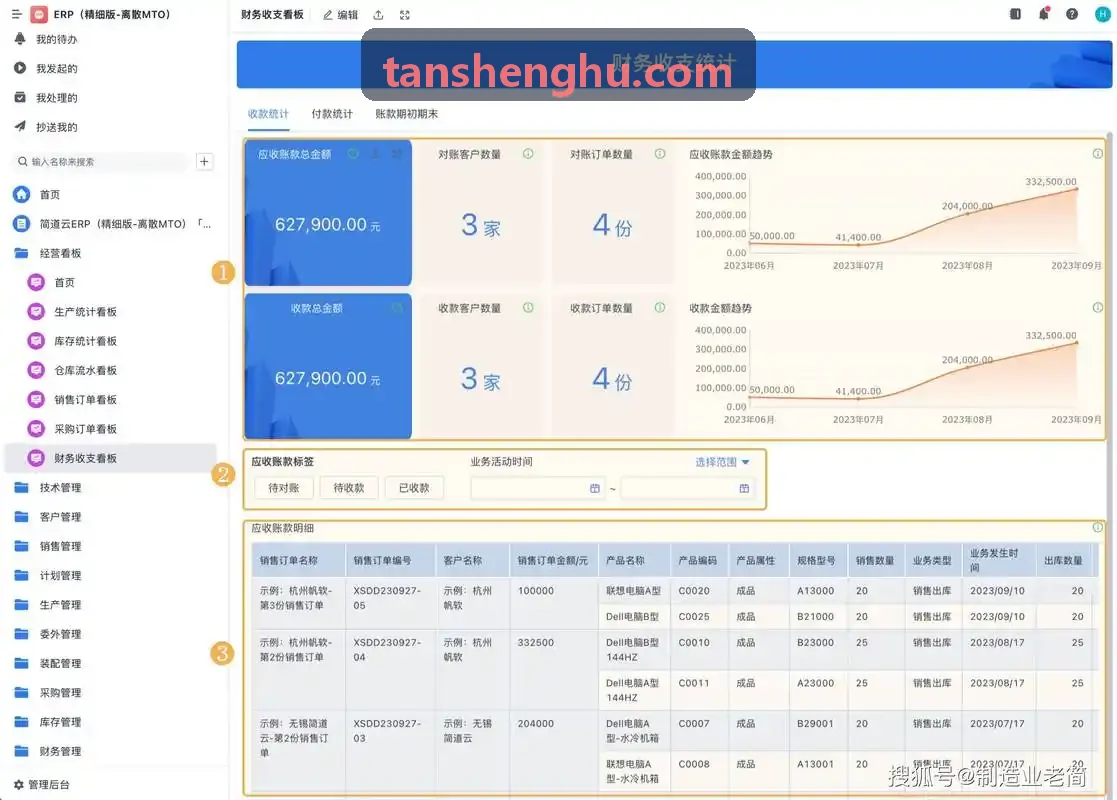The width and height of the screenshot is (1117, 800).
Task: Switch to 收款统计 tab
Action: 269,114
